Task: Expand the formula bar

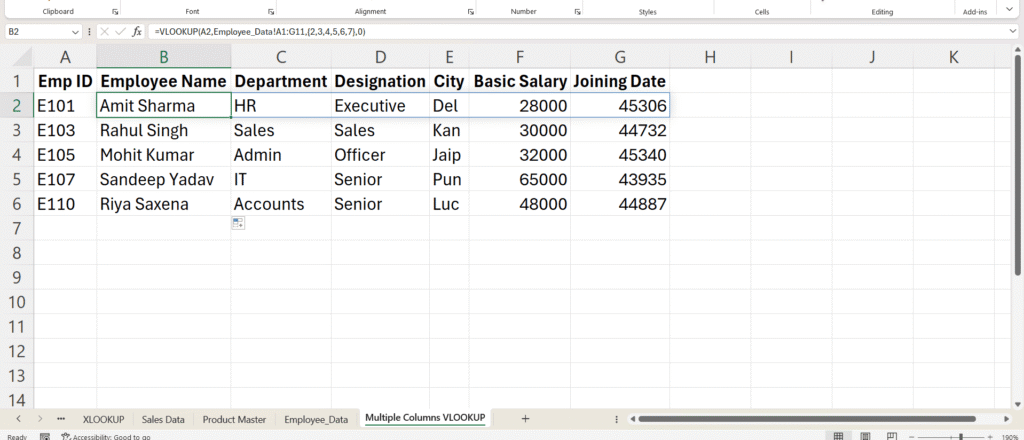Action: coord(1011,31)
